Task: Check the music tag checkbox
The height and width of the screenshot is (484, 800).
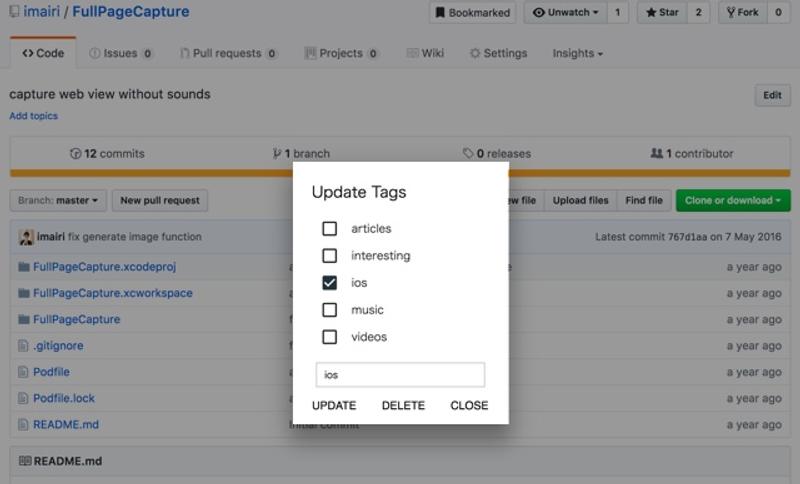Action: coord(330,310)
